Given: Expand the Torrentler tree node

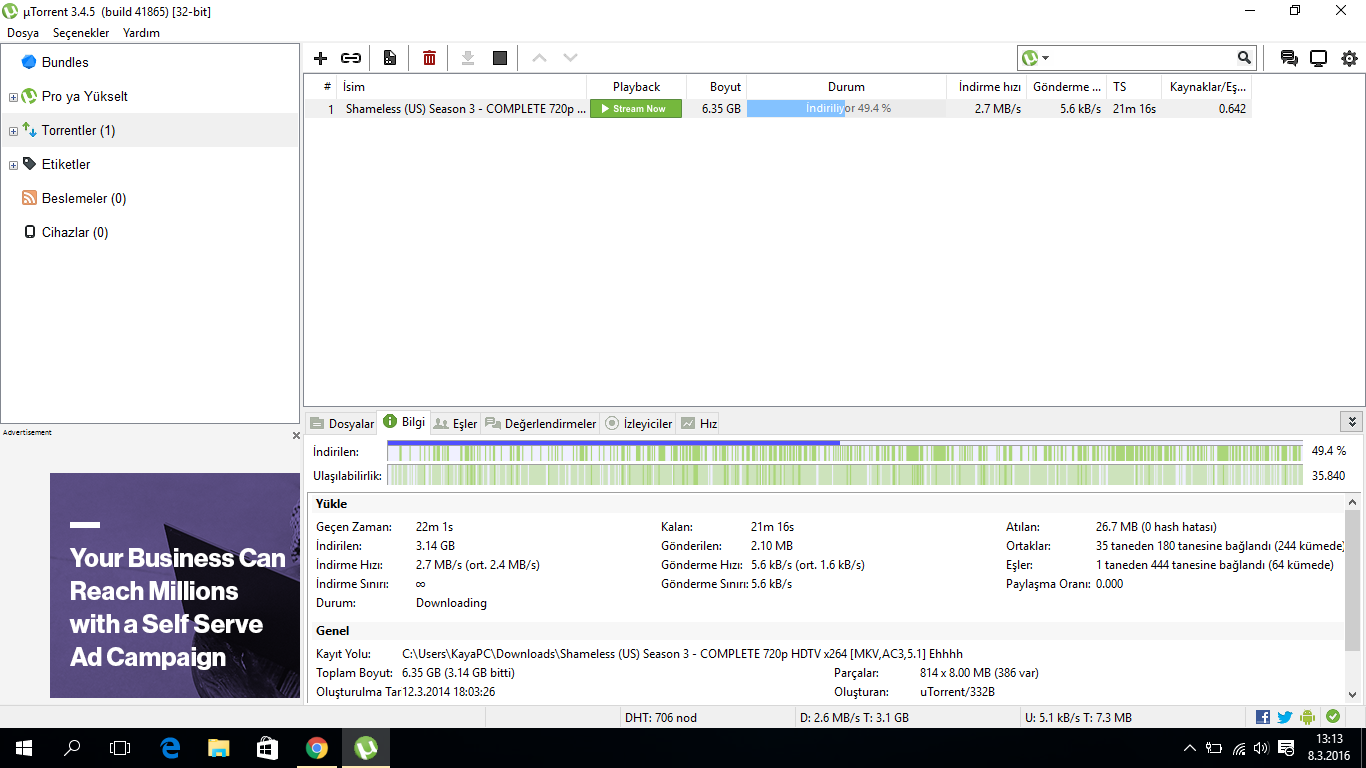Looking at the screenshot, I should point(13,131).
